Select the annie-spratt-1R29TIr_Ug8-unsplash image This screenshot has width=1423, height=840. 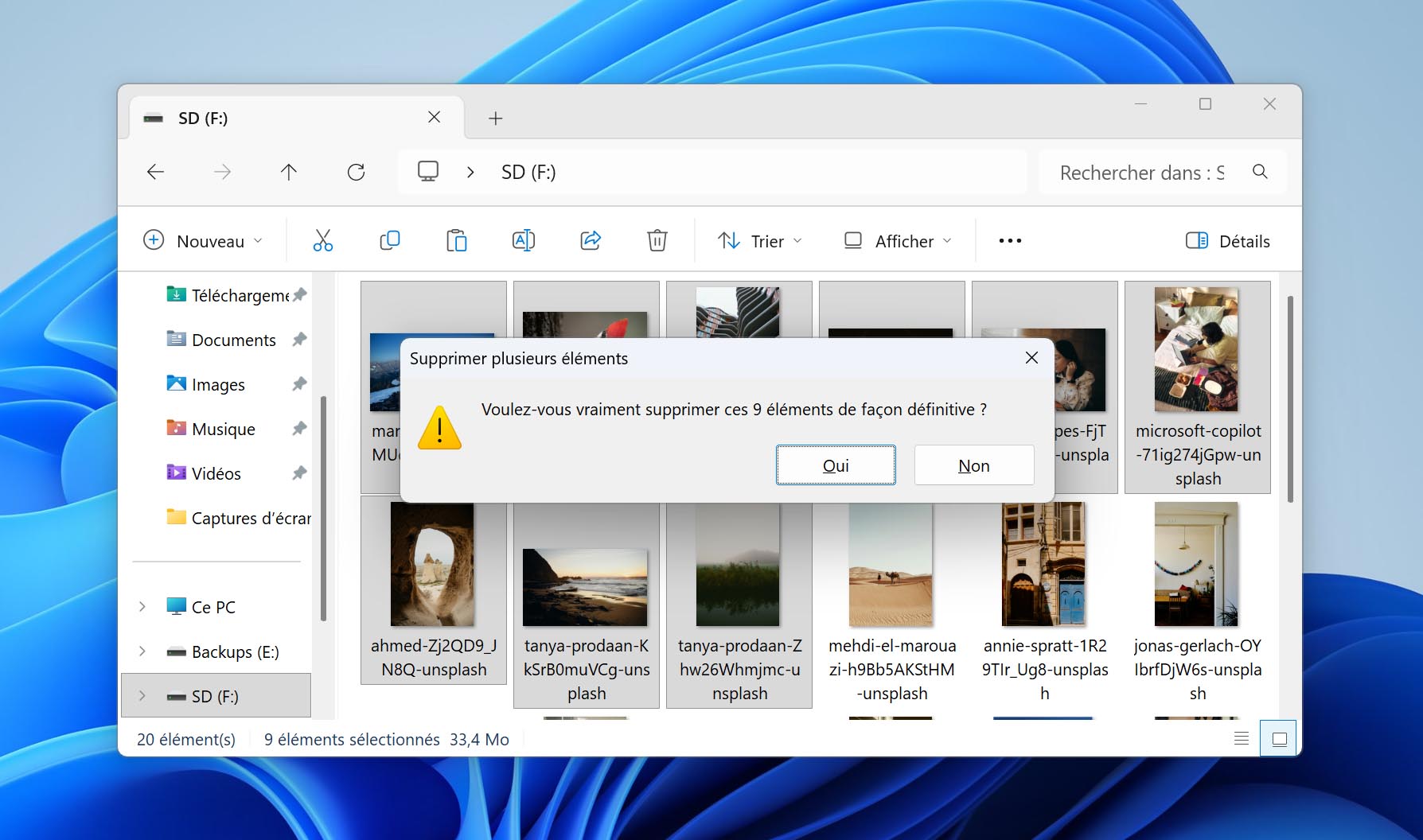[x=1044, y=601]
